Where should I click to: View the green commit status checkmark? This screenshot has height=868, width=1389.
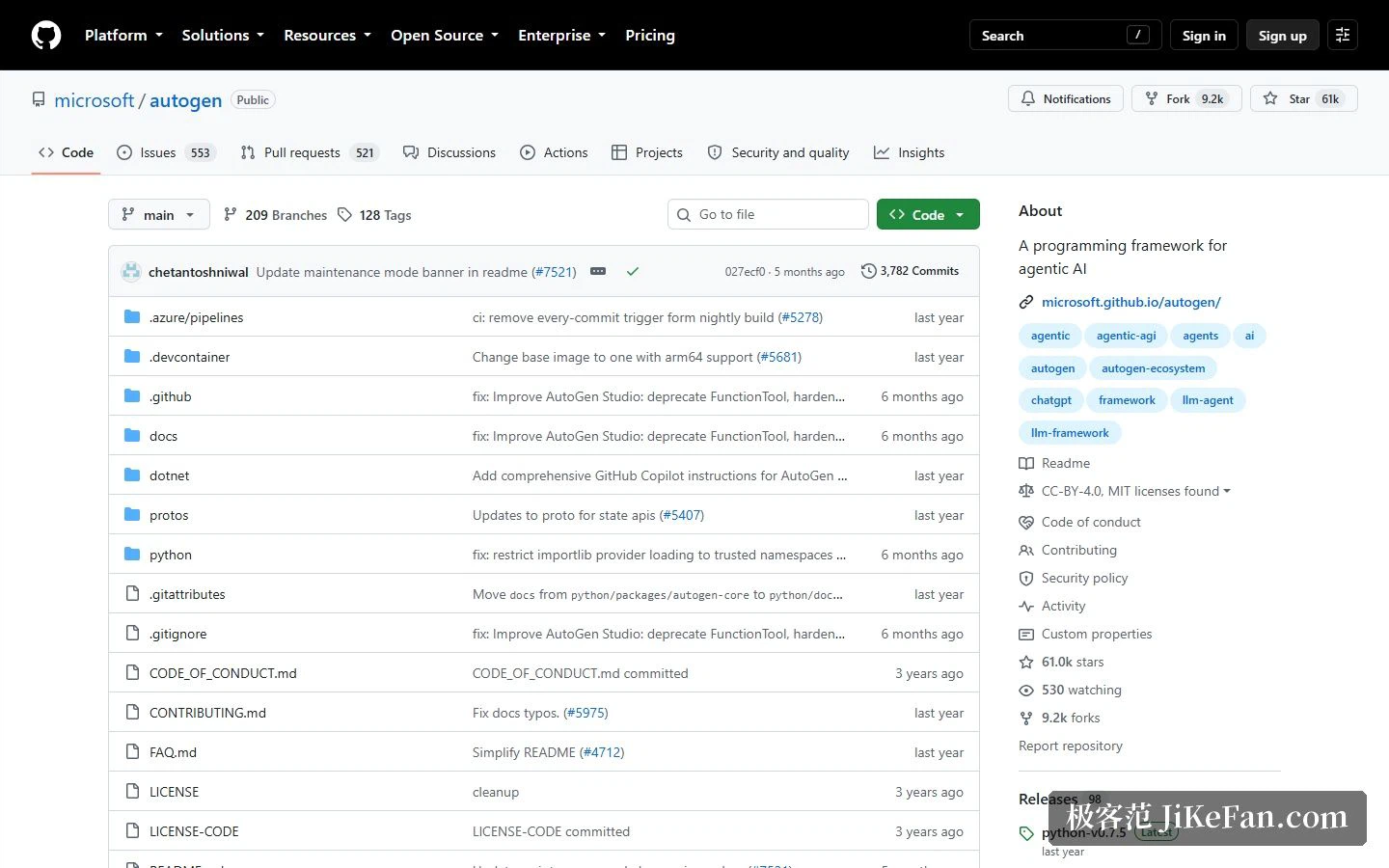coord(633,272)
